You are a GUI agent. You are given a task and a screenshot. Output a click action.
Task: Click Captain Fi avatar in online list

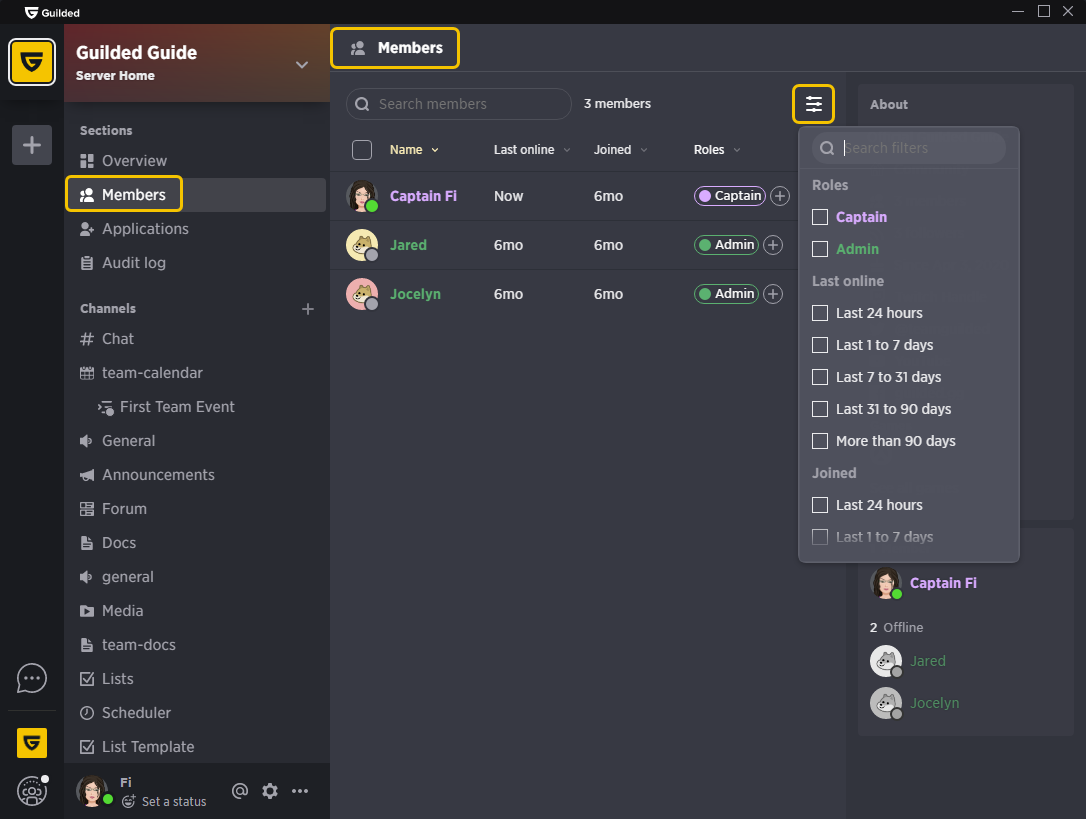[886, 583]
